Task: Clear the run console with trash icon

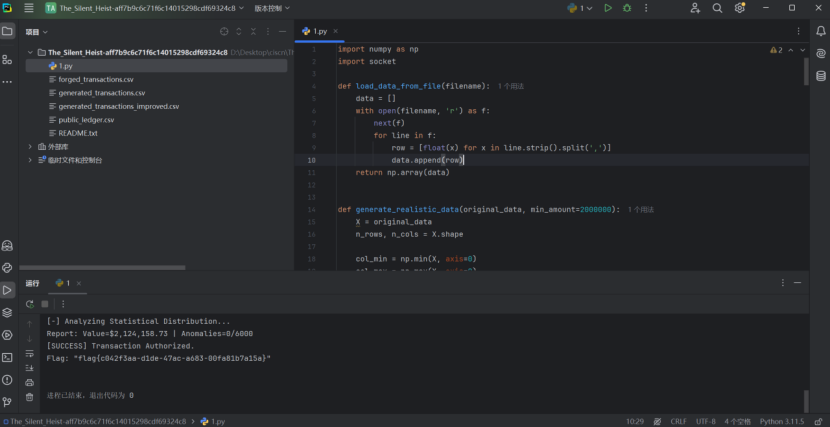Action: pos(29,396)
